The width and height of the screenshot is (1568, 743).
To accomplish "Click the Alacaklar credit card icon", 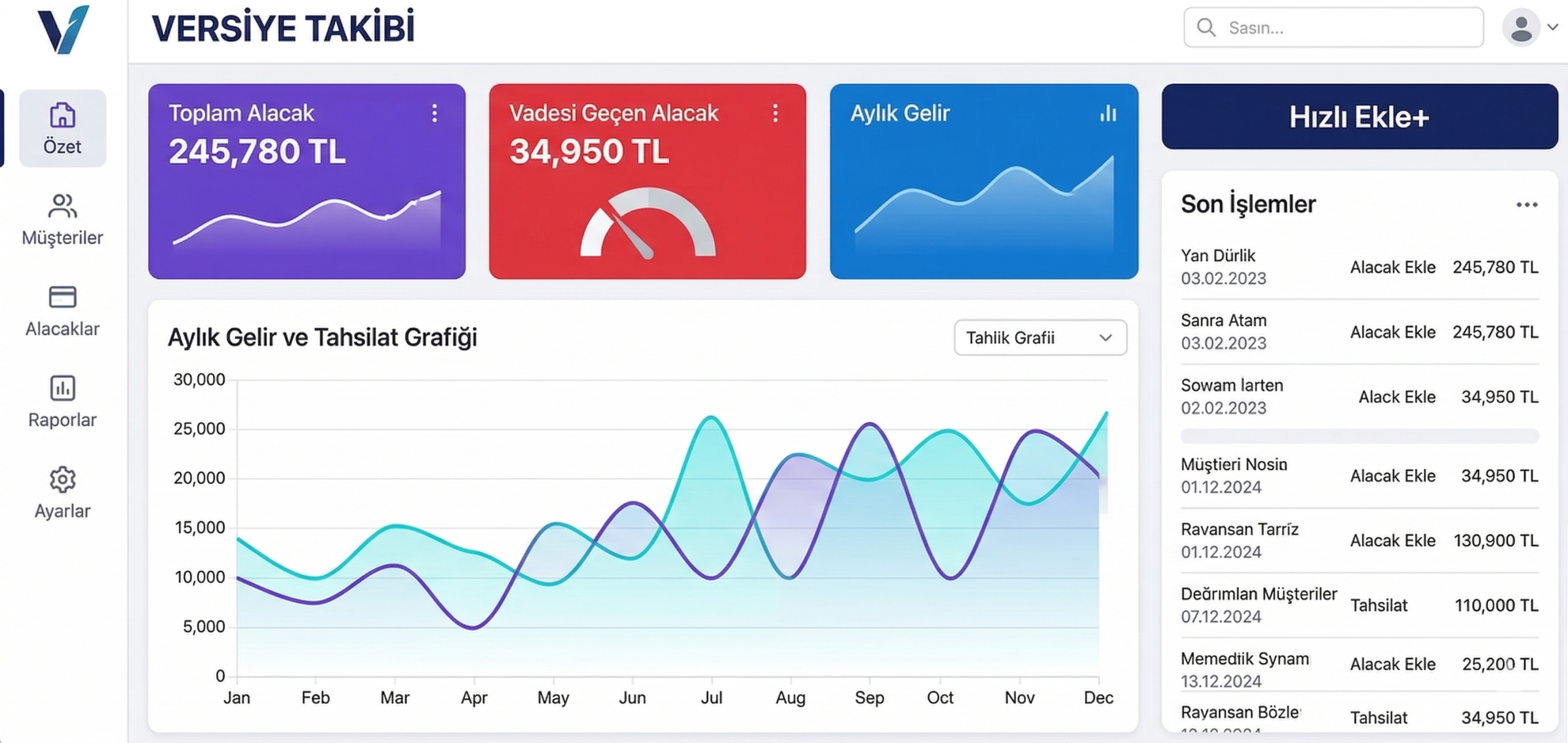I will pyautogui.click(x=62, y=297).
